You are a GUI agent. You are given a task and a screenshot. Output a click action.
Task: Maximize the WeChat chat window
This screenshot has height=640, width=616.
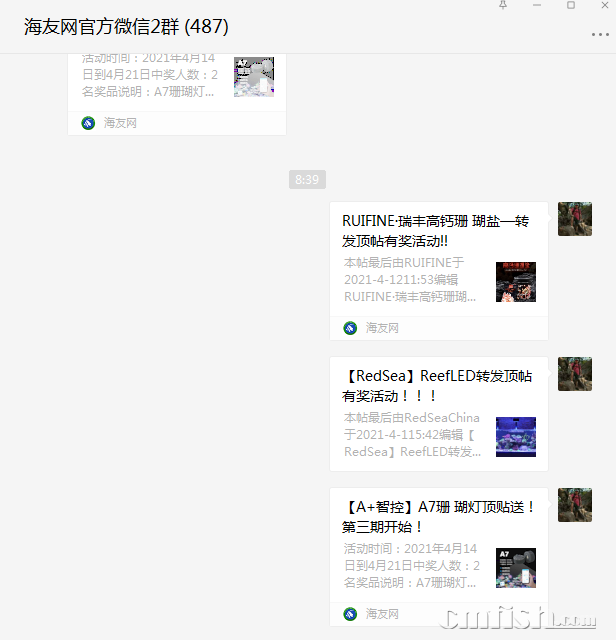pos(571,5)
